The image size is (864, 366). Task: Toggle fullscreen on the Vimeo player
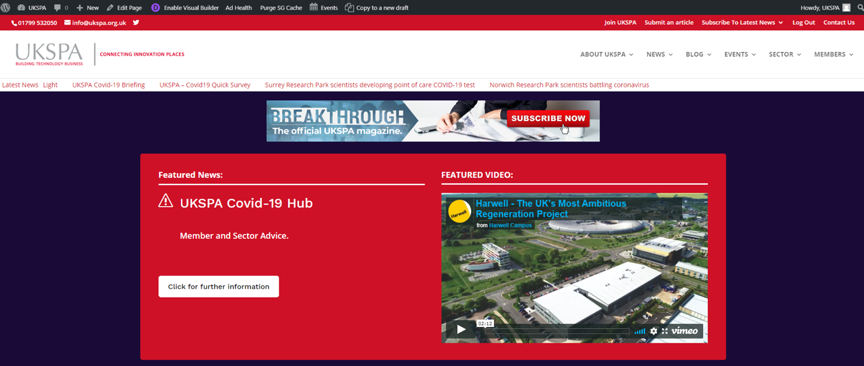tap(665, 331)
